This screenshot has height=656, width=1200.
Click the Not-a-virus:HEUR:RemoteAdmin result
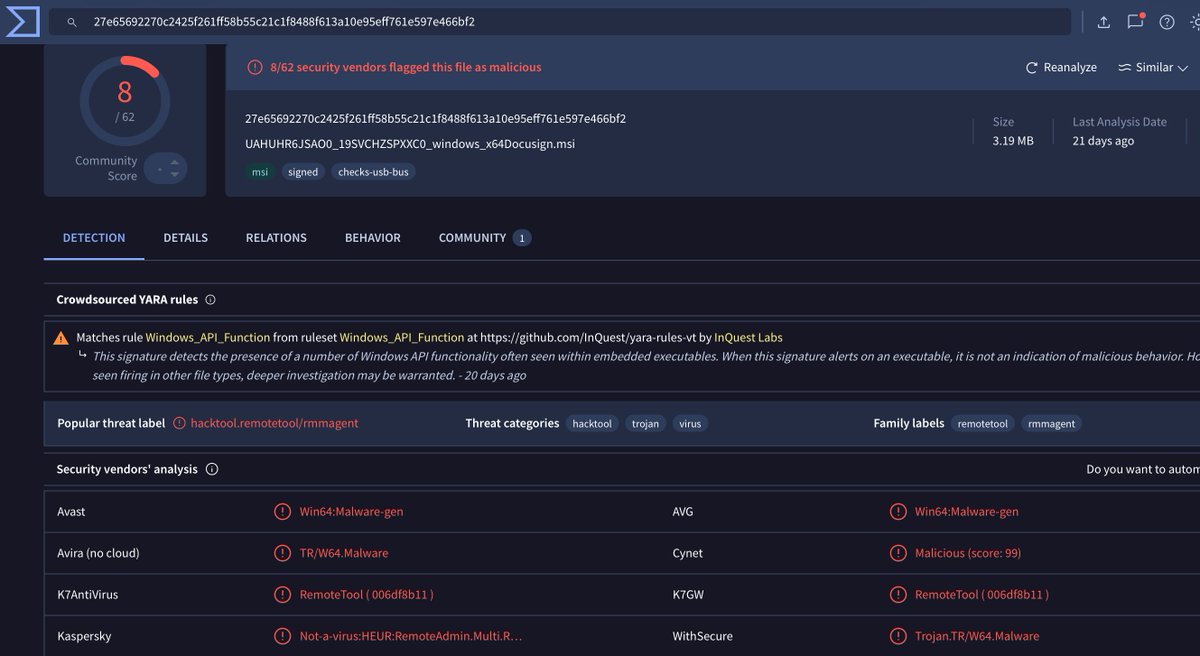tap(411, 636)
